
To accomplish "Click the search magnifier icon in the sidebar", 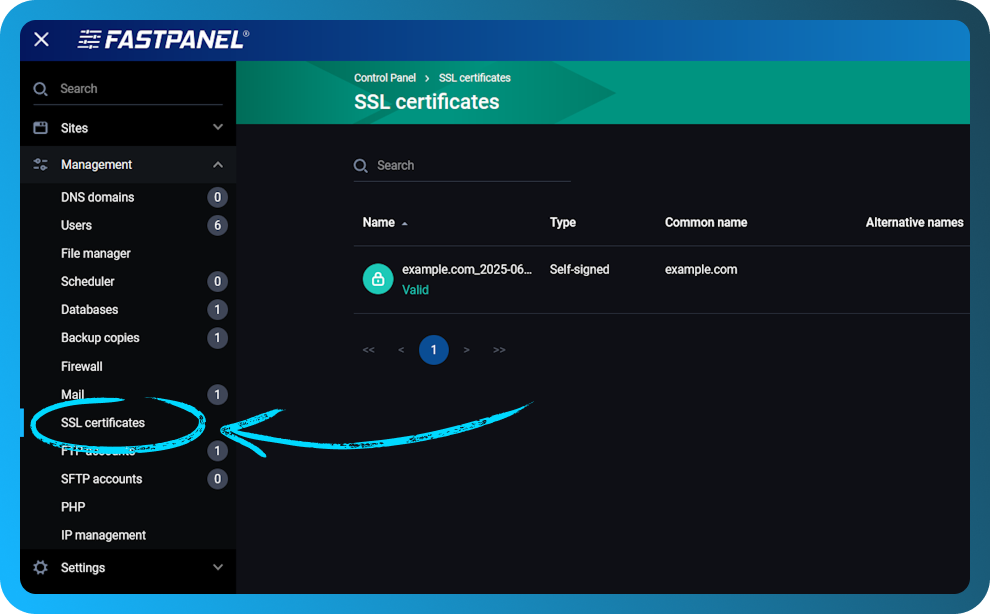I will 41,88.
